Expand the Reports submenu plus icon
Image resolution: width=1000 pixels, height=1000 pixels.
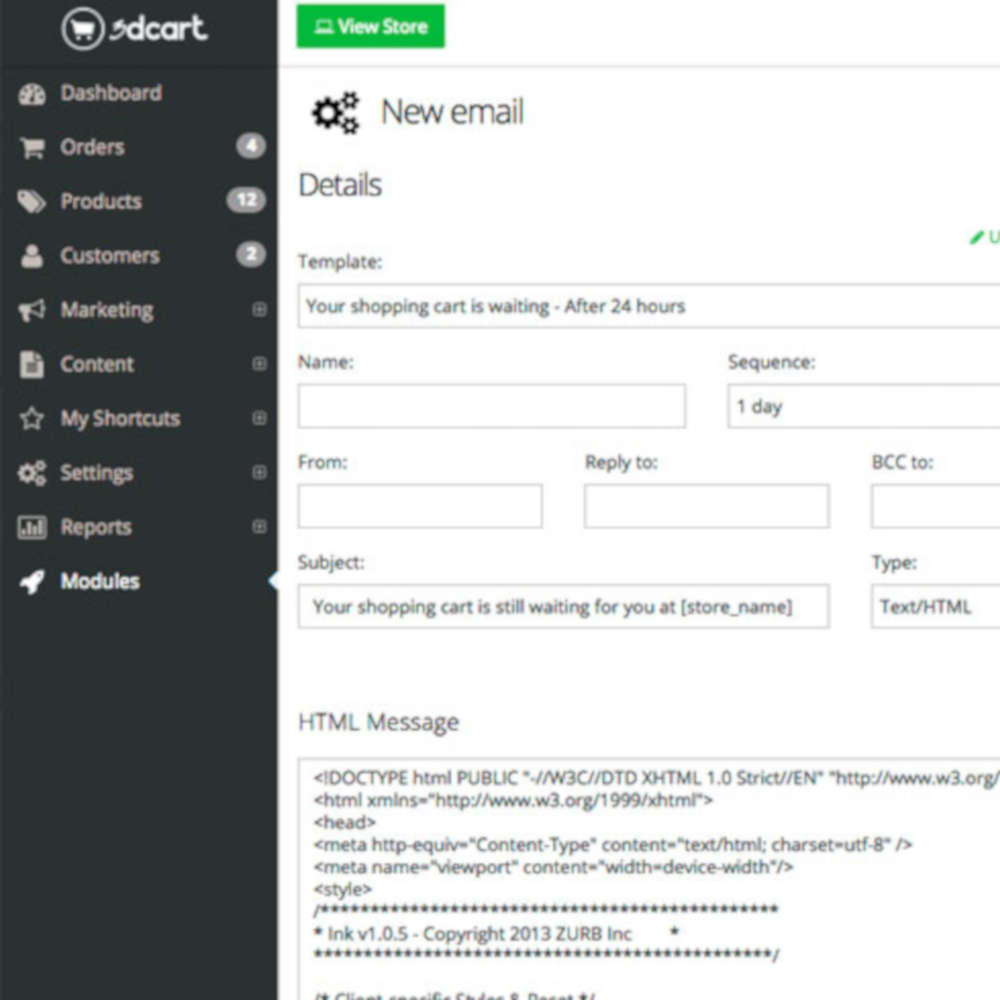pos(259,526)
